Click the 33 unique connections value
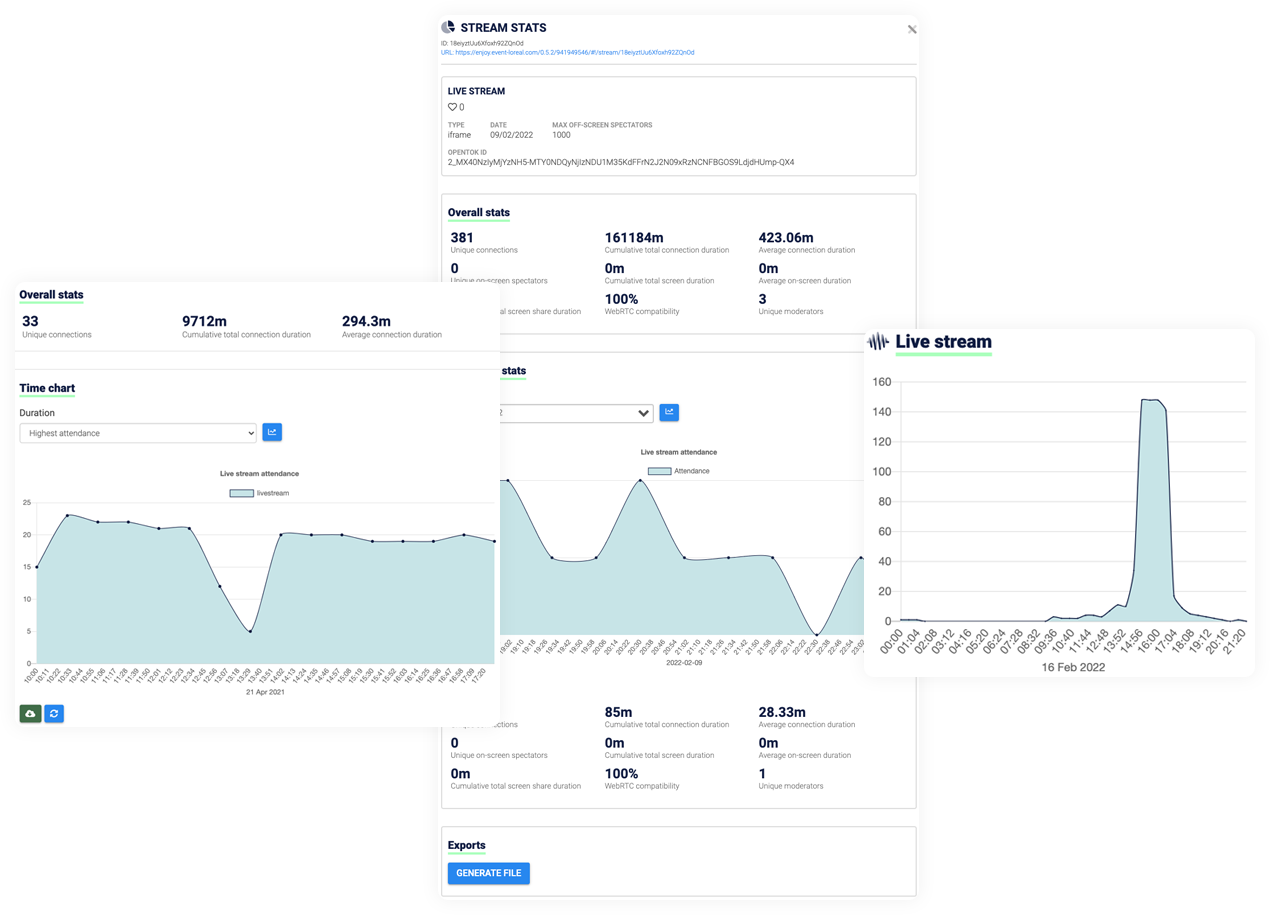Viewport: 1270px width, 915px height. [30, 321]
